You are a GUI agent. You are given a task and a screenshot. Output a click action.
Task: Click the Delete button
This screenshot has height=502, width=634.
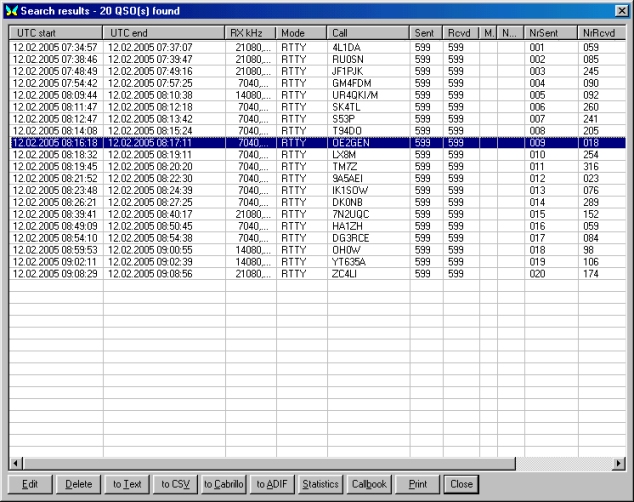tap(78, 484)
